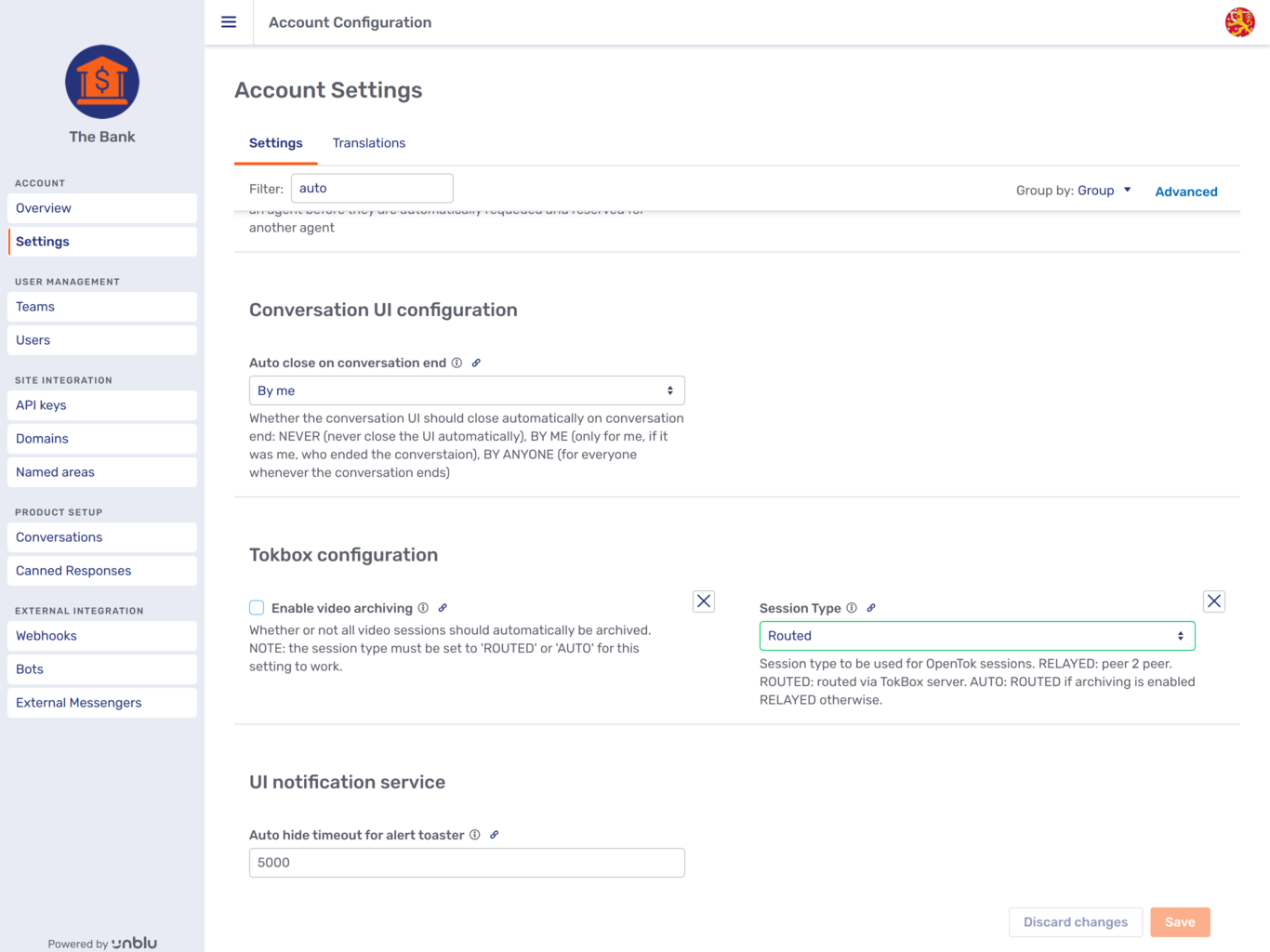Click the info icon next to Session Type
Screen dimensions: 1270x952
coord(852,607)
